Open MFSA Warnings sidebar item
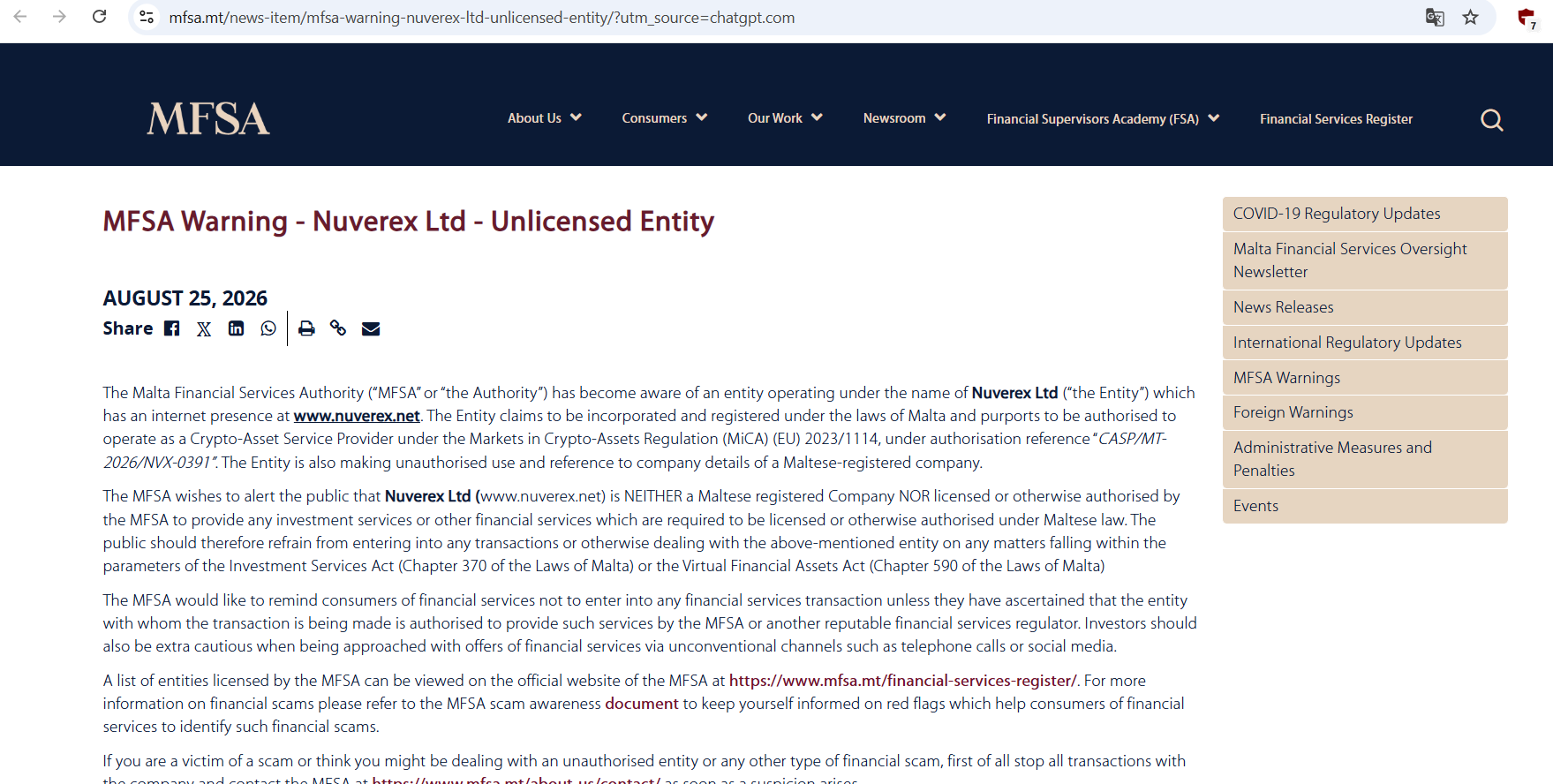The height and width of the screenshot is (784, 1553). click(1365, 378)
